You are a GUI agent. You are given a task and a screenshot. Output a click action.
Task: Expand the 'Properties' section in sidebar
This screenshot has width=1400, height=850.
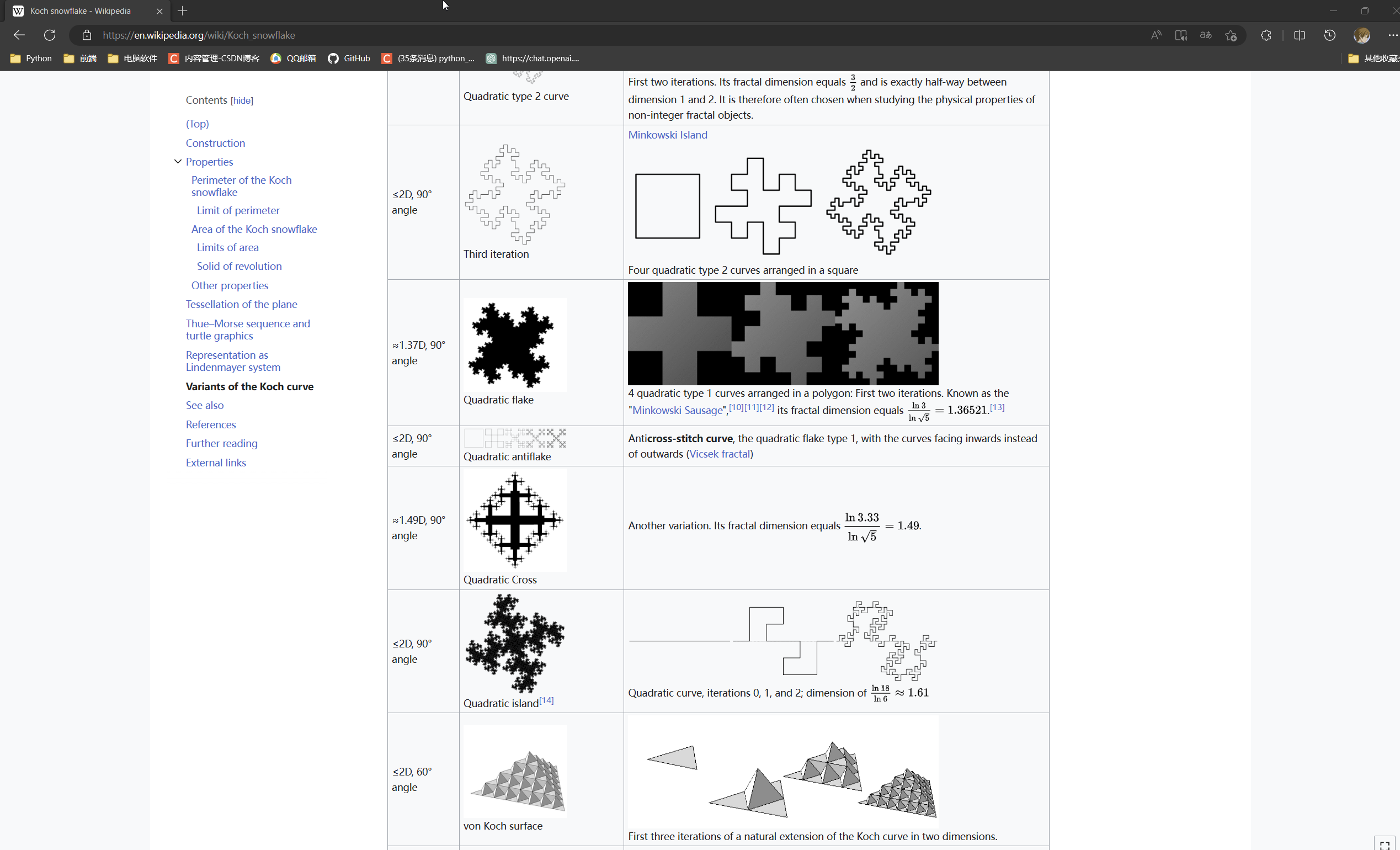(x=179, y=161)
